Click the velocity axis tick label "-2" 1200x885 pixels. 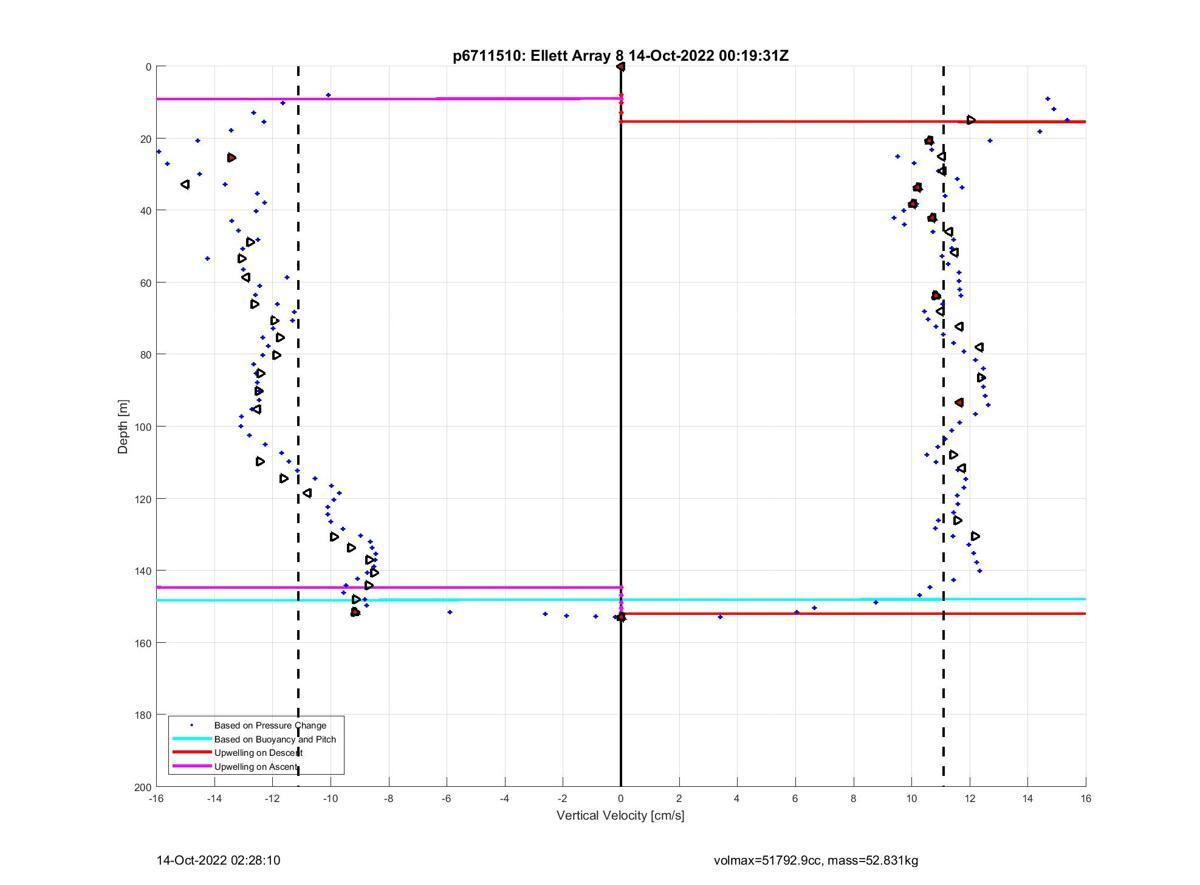click(562, 799)
